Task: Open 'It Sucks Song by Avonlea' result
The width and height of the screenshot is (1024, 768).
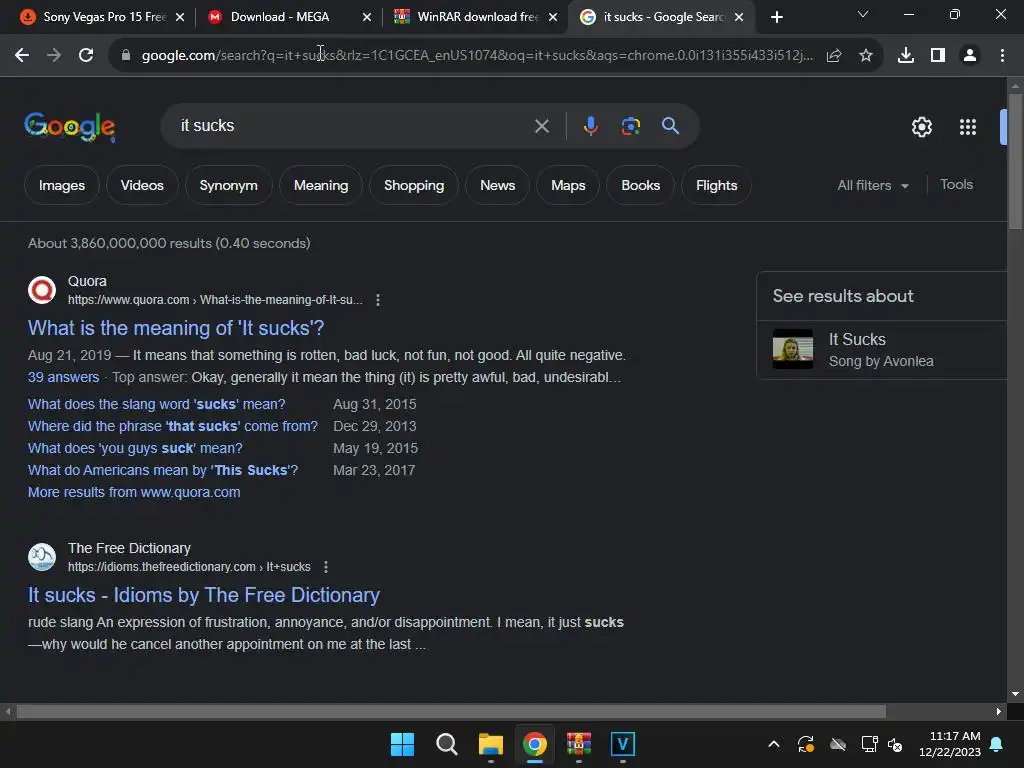Action: (x=881, y=349)
